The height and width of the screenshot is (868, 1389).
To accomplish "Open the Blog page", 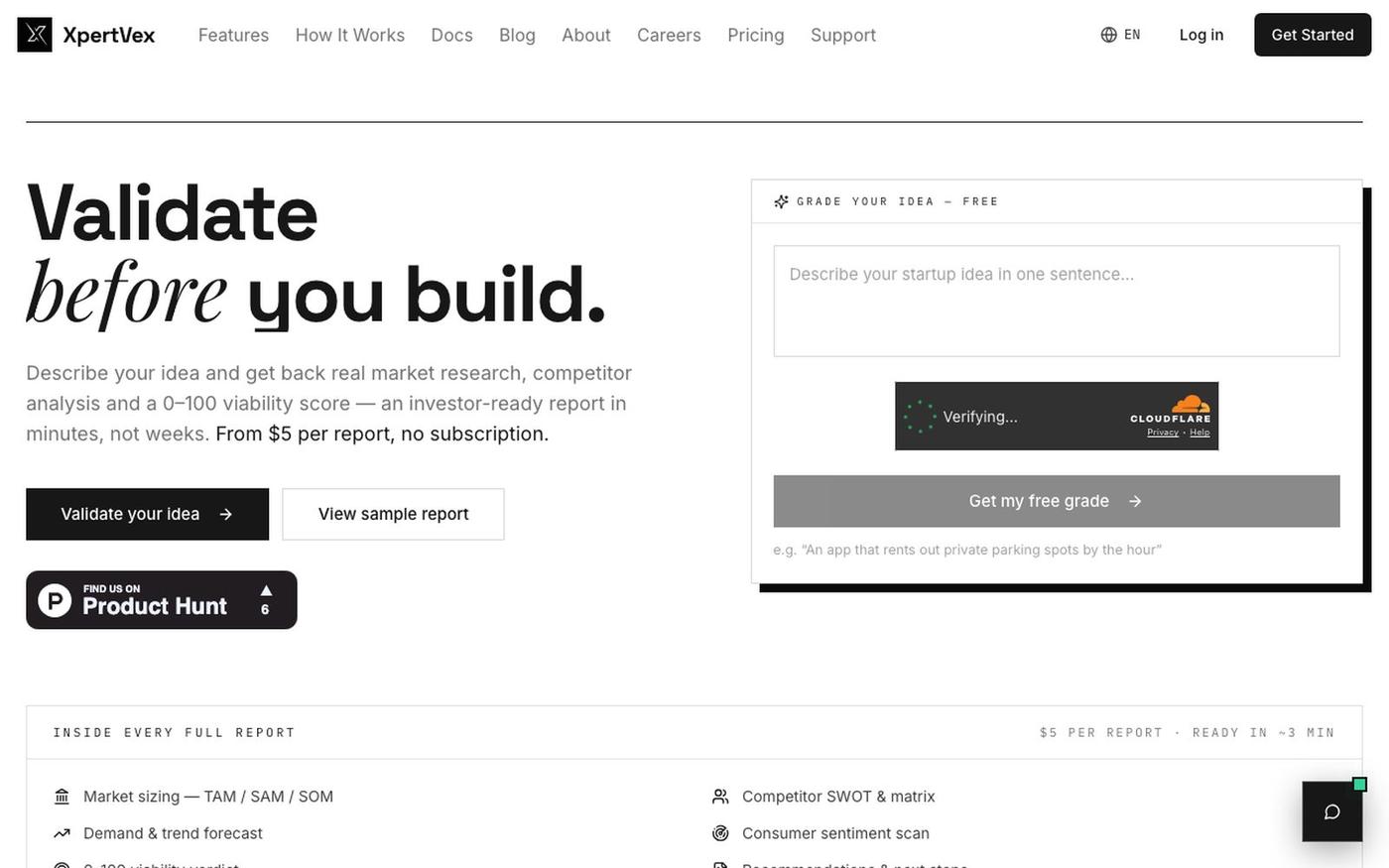I will point(517,35).
